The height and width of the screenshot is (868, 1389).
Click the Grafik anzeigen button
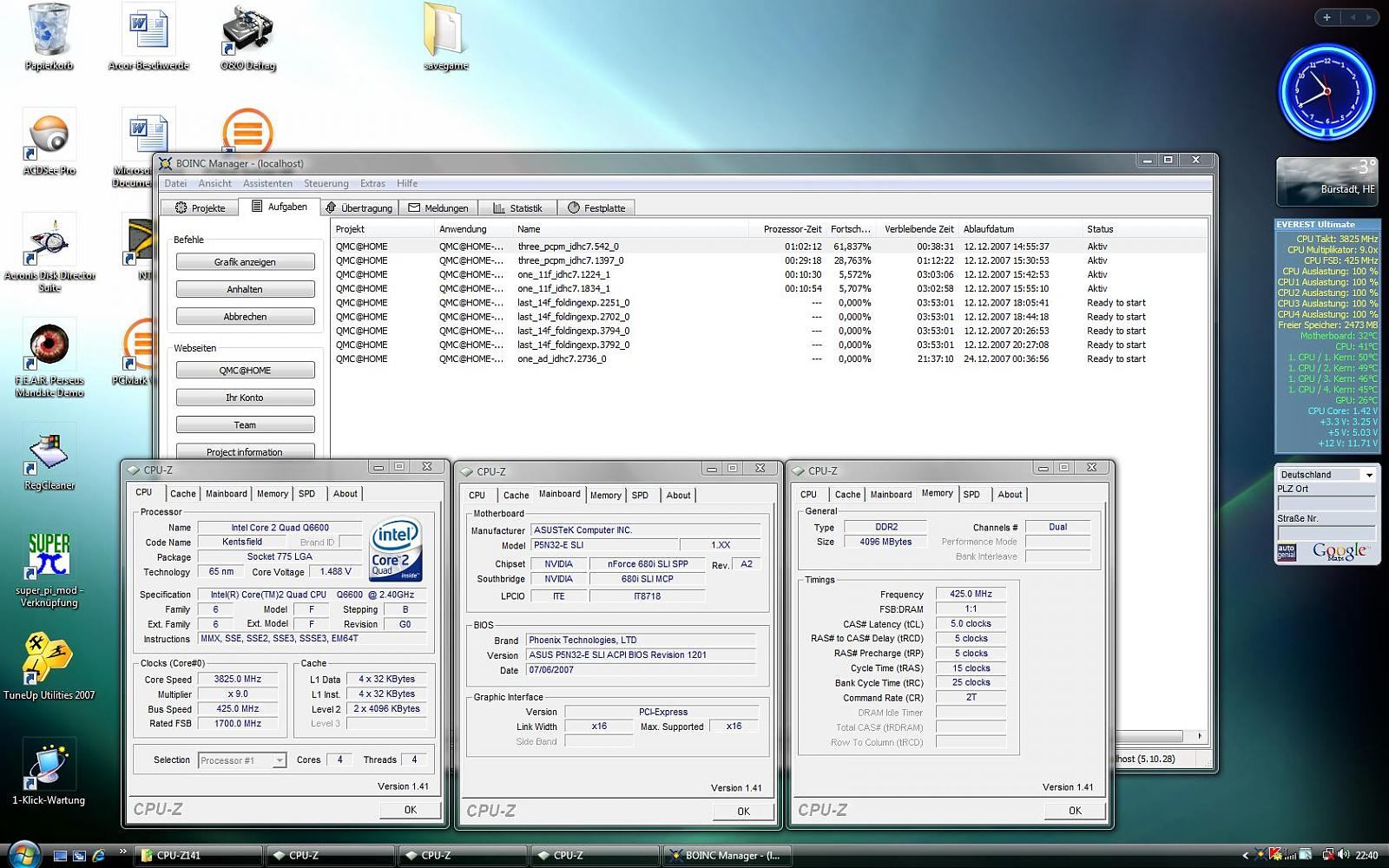[245, 262]
